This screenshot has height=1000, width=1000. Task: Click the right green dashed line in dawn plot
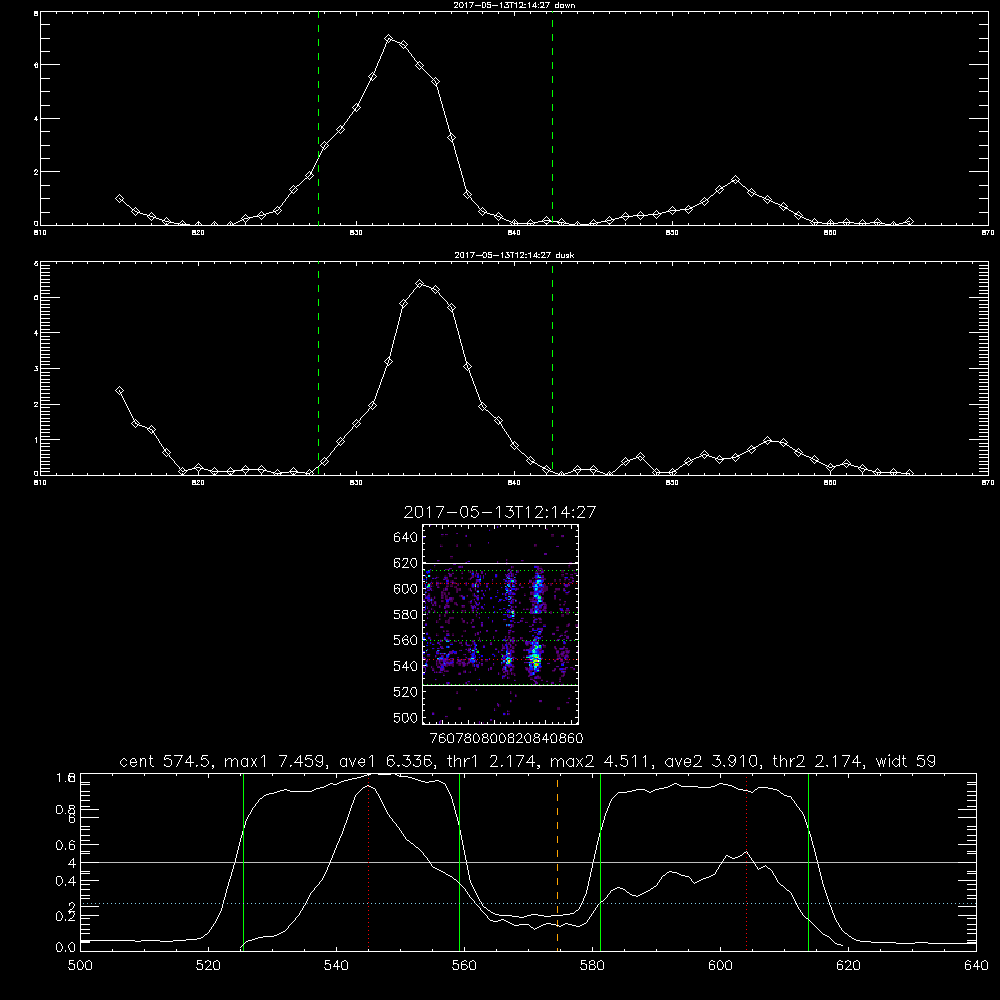click(552, 118)
